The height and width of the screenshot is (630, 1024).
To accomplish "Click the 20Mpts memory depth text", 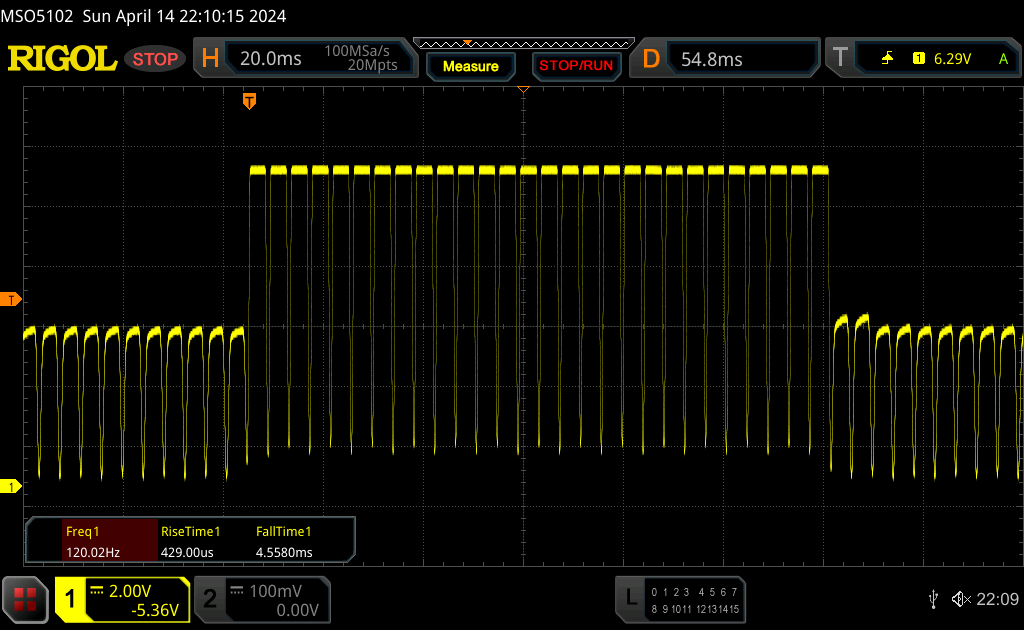I will coord(372,65).
